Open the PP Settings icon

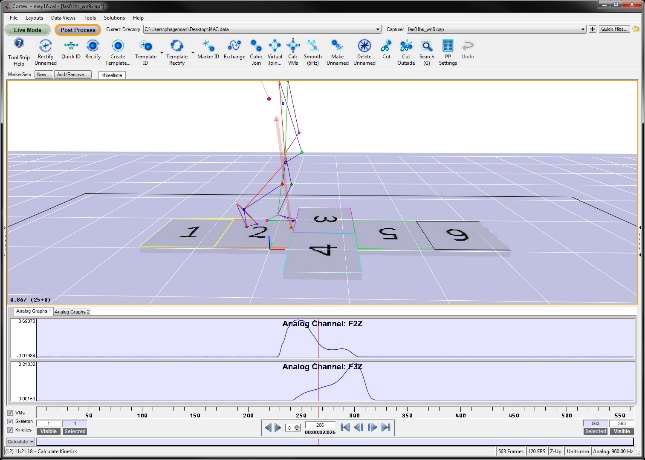click(447, 46)
